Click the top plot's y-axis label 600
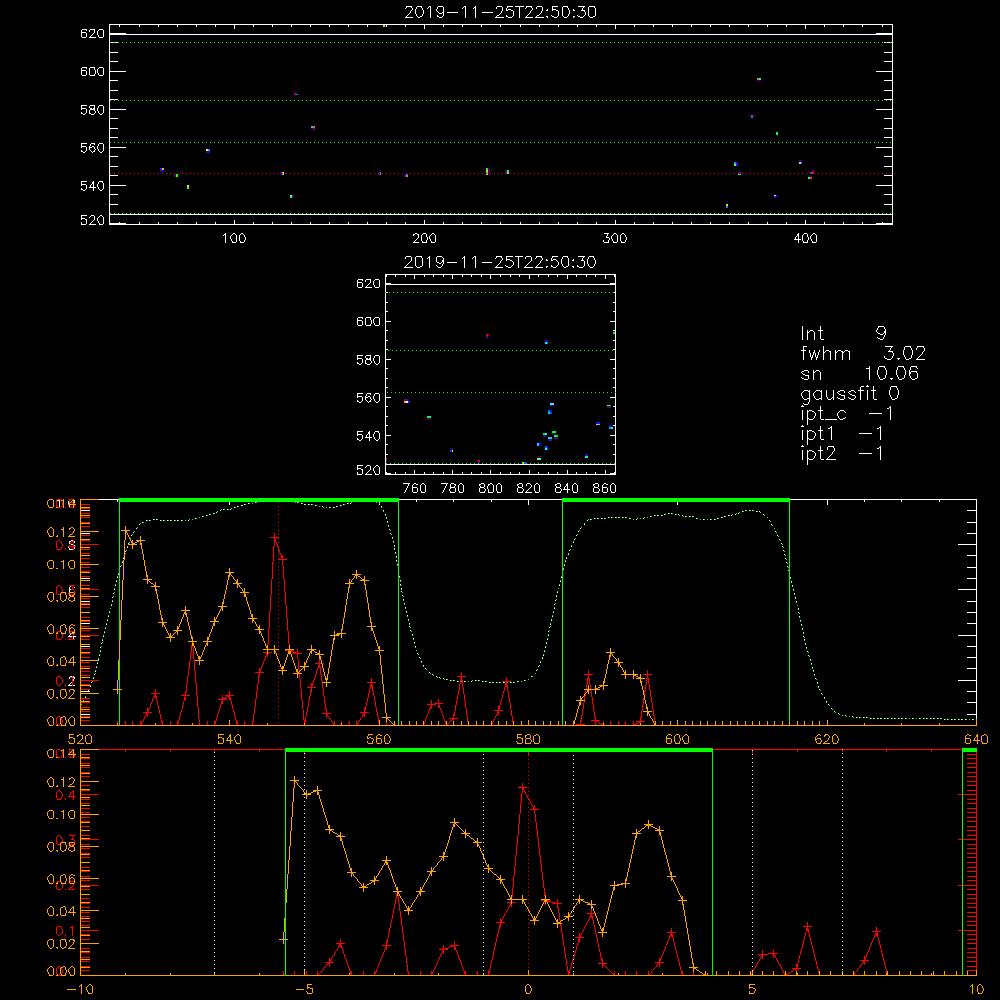The width and height of the screenshot is (1000, 1000). [x=92, y=71]
